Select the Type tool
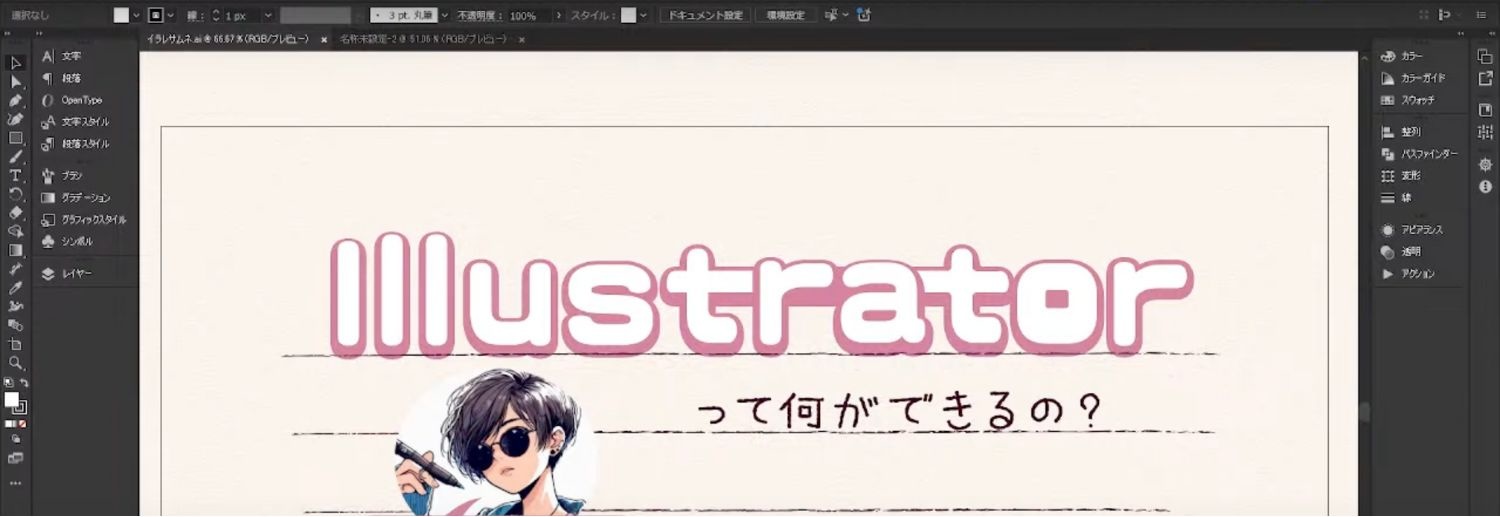This screenshot has width=1500, height=517. tap(16, 175)
